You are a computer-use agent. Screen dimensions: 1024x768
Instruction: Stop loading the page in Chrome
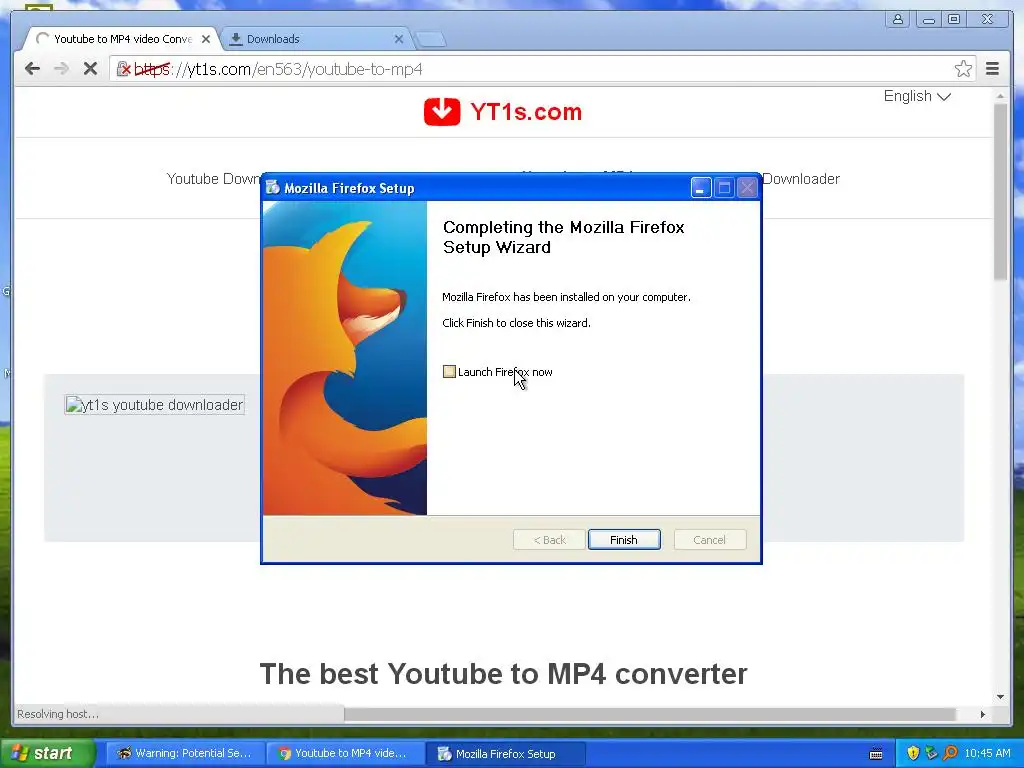click(x=90, y=69)
